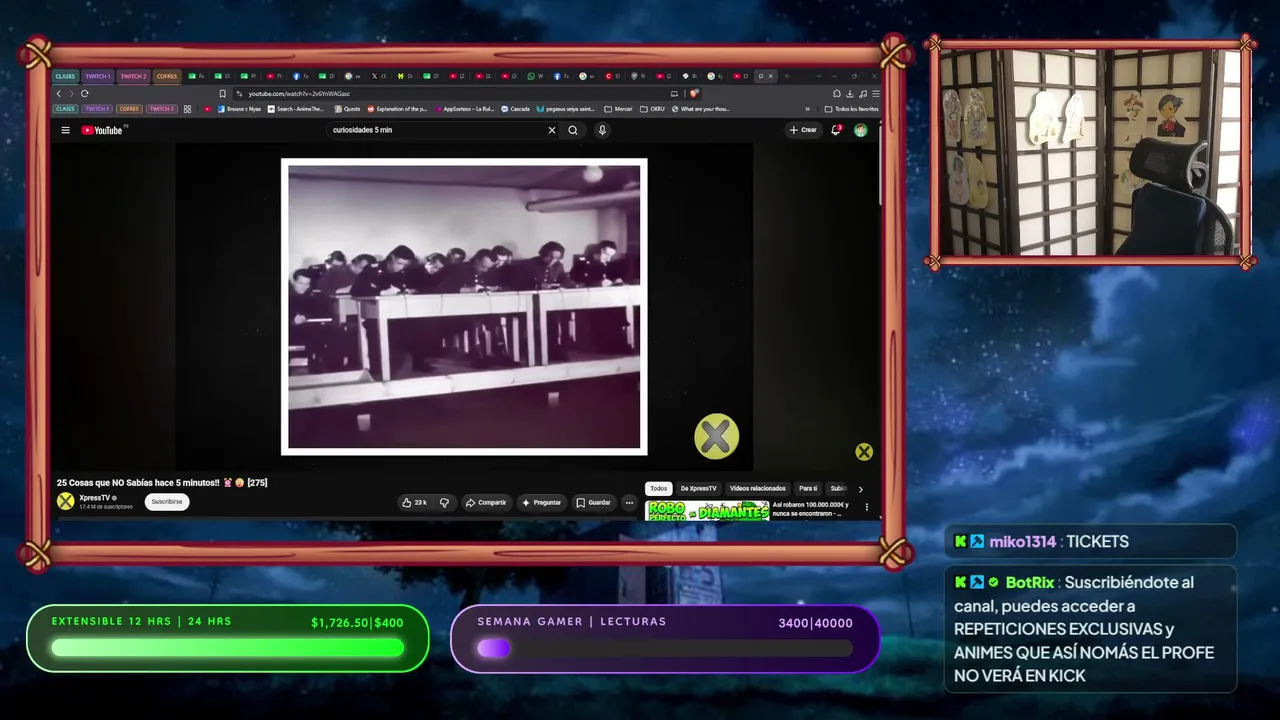The height and width of the screenshot is (720, 1280).
Task: Open YouTube notifications bell
Action: pos(836,130)
